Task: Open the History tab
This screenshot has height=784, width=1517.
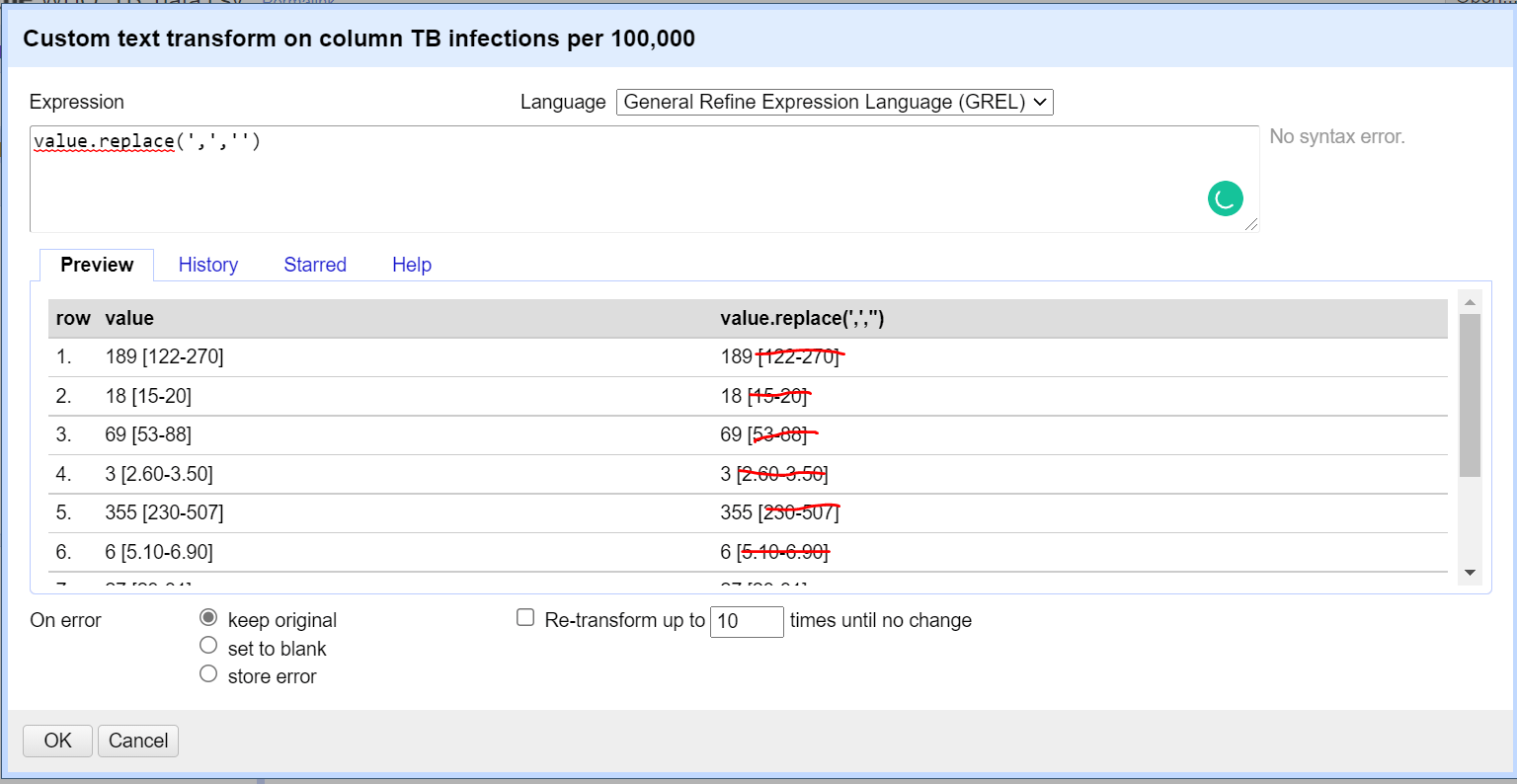Action: click(208, 265)
